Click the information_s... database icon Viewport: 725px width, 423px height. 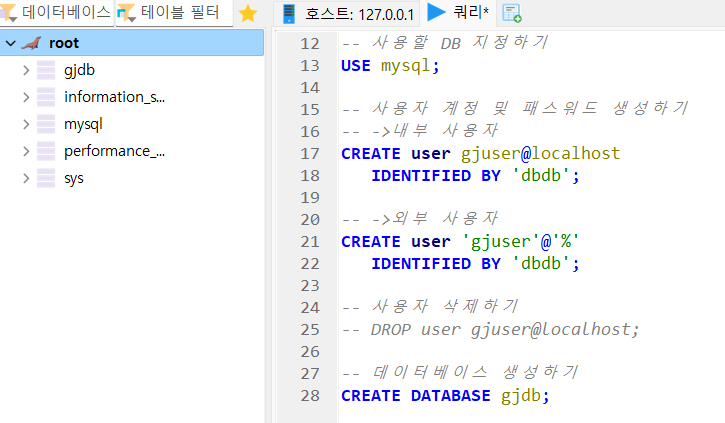click(46, 97)
